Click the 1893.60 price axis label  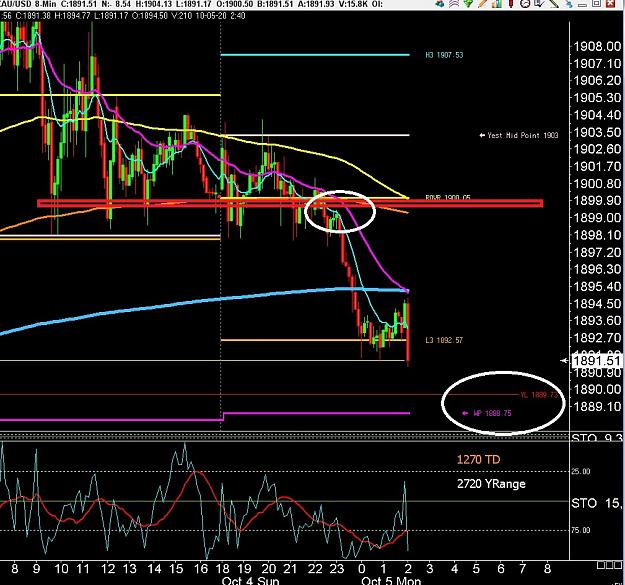(597, 320)
